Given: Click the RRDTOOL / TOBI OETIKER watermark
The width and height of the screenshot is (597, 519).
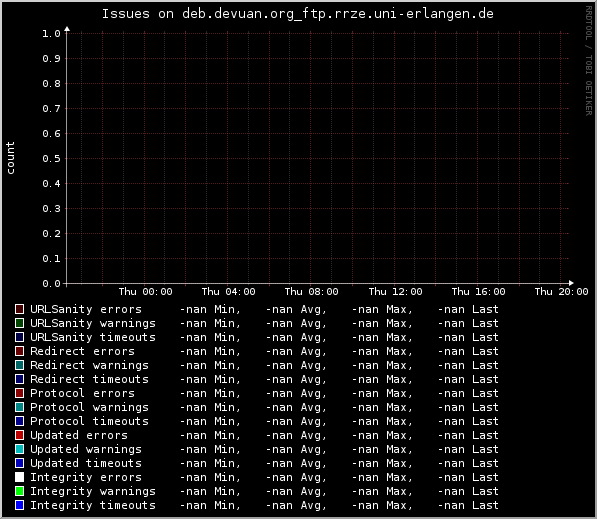Looking at the screenshot, I should [x=589, y=61].
